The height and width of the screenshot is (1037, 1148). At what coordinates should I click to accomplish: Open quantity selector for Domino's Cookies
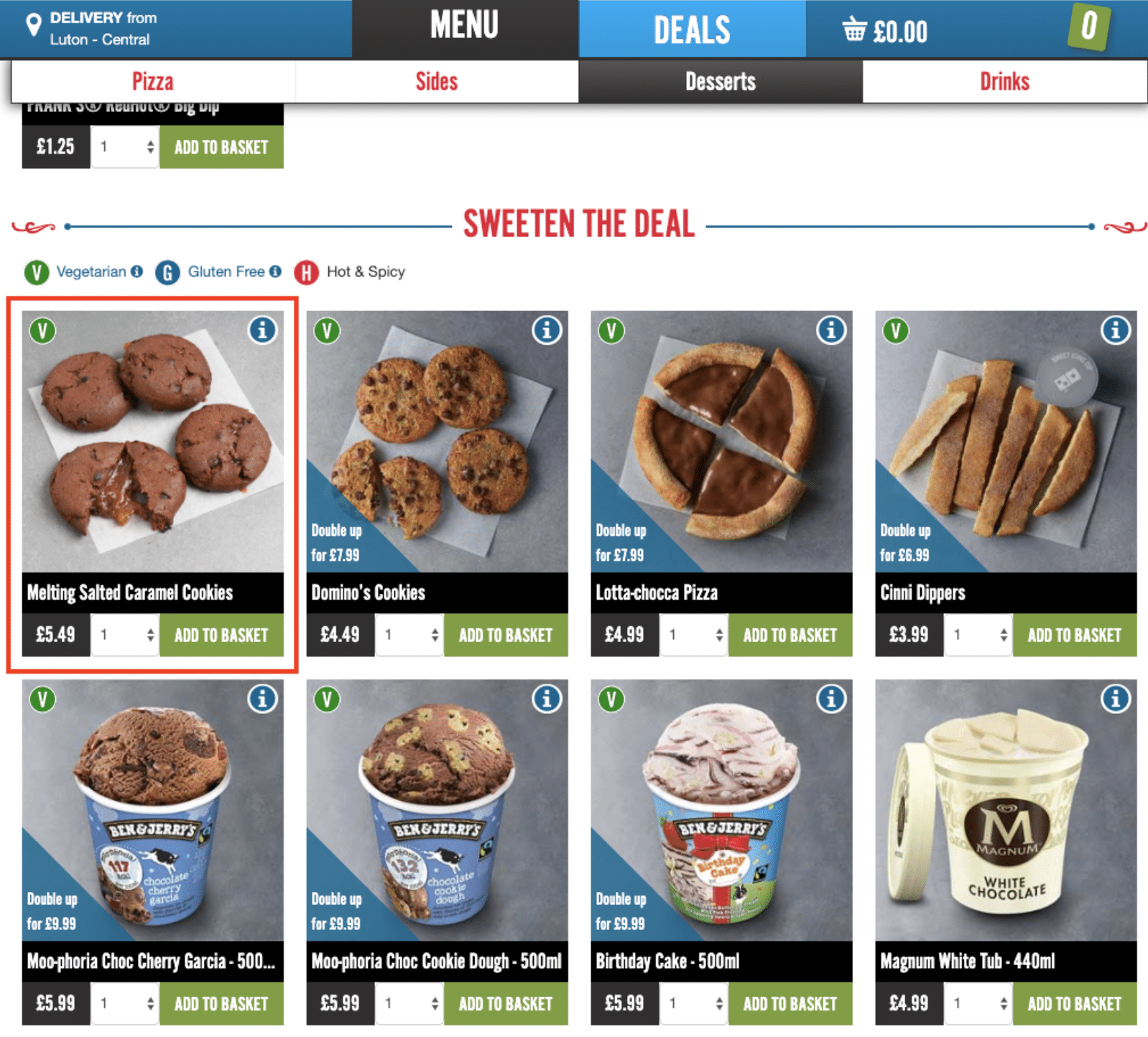tap(409, 635)
